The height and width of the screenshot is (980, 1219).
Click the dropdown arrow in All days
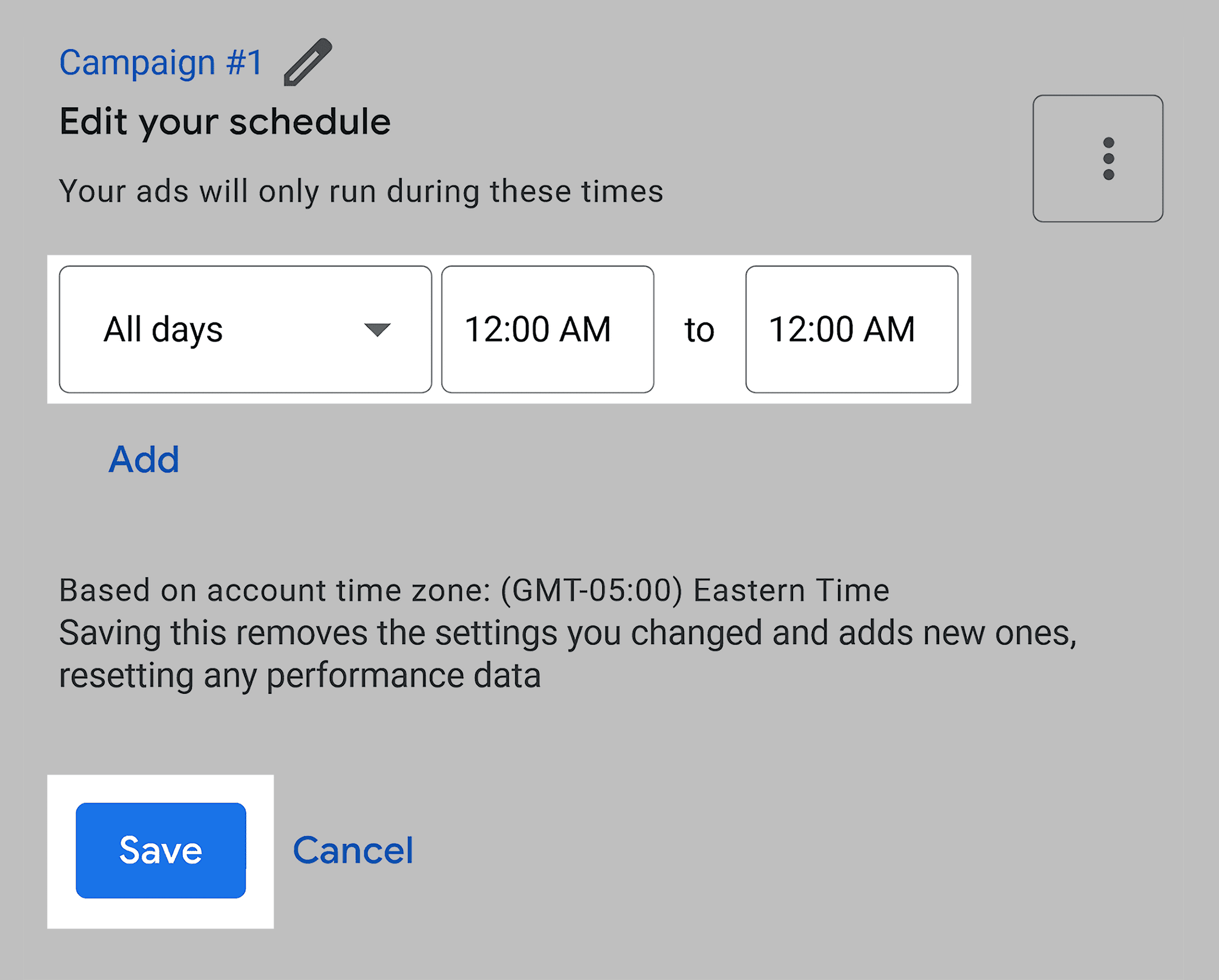click(377, 330)
